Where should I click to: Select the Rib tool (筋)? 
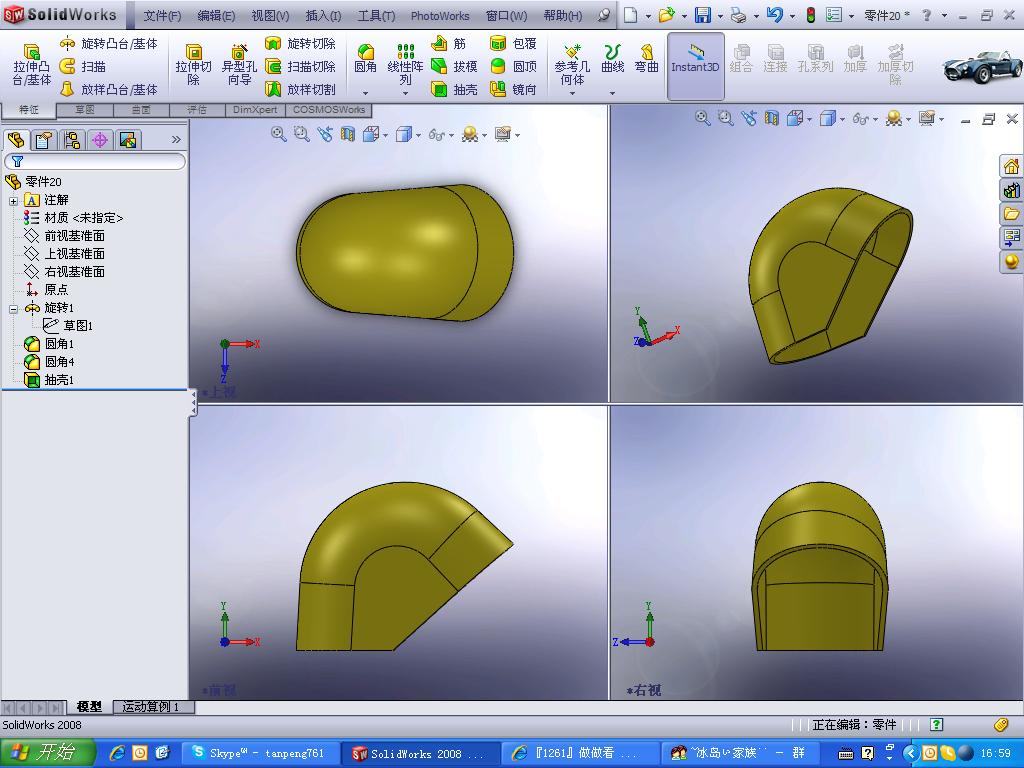(449, 44)
